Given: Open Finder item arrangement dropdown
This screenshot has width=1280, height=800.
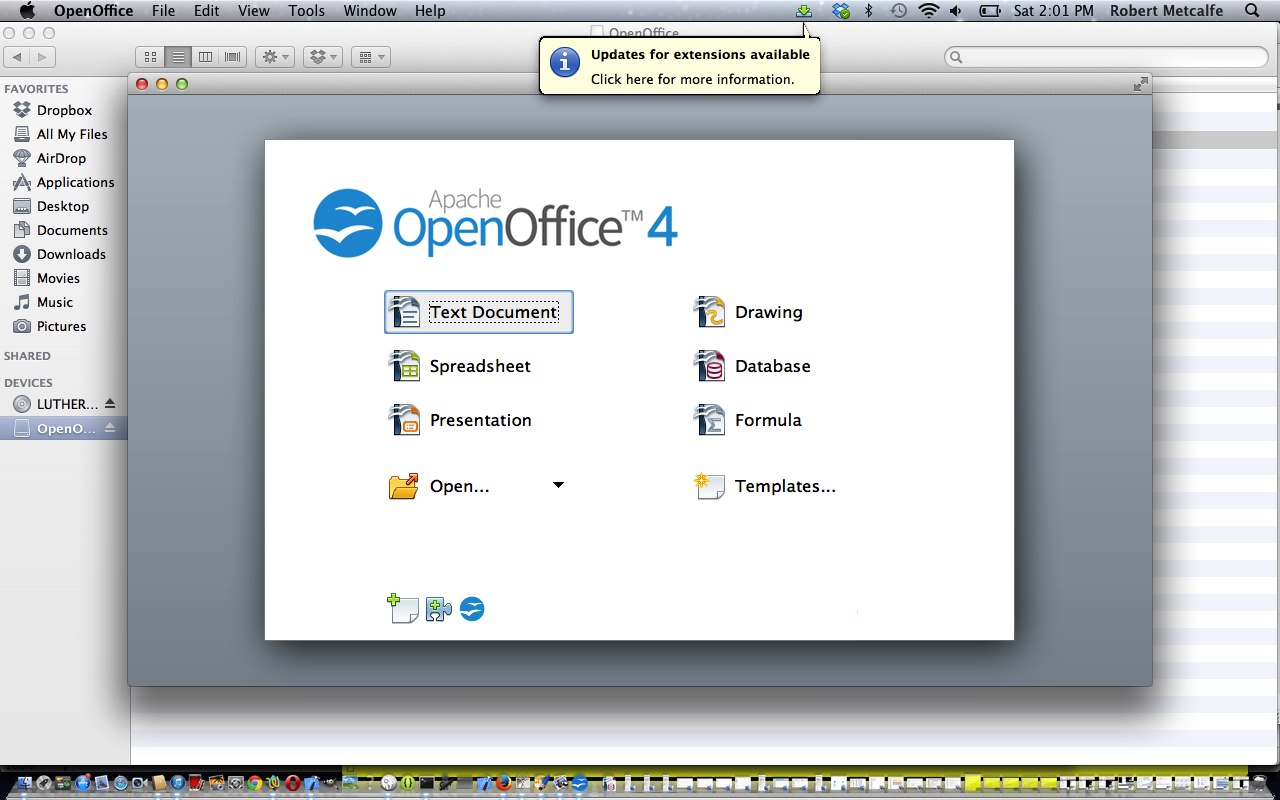Looking at the screenshot, I should 370,57.
